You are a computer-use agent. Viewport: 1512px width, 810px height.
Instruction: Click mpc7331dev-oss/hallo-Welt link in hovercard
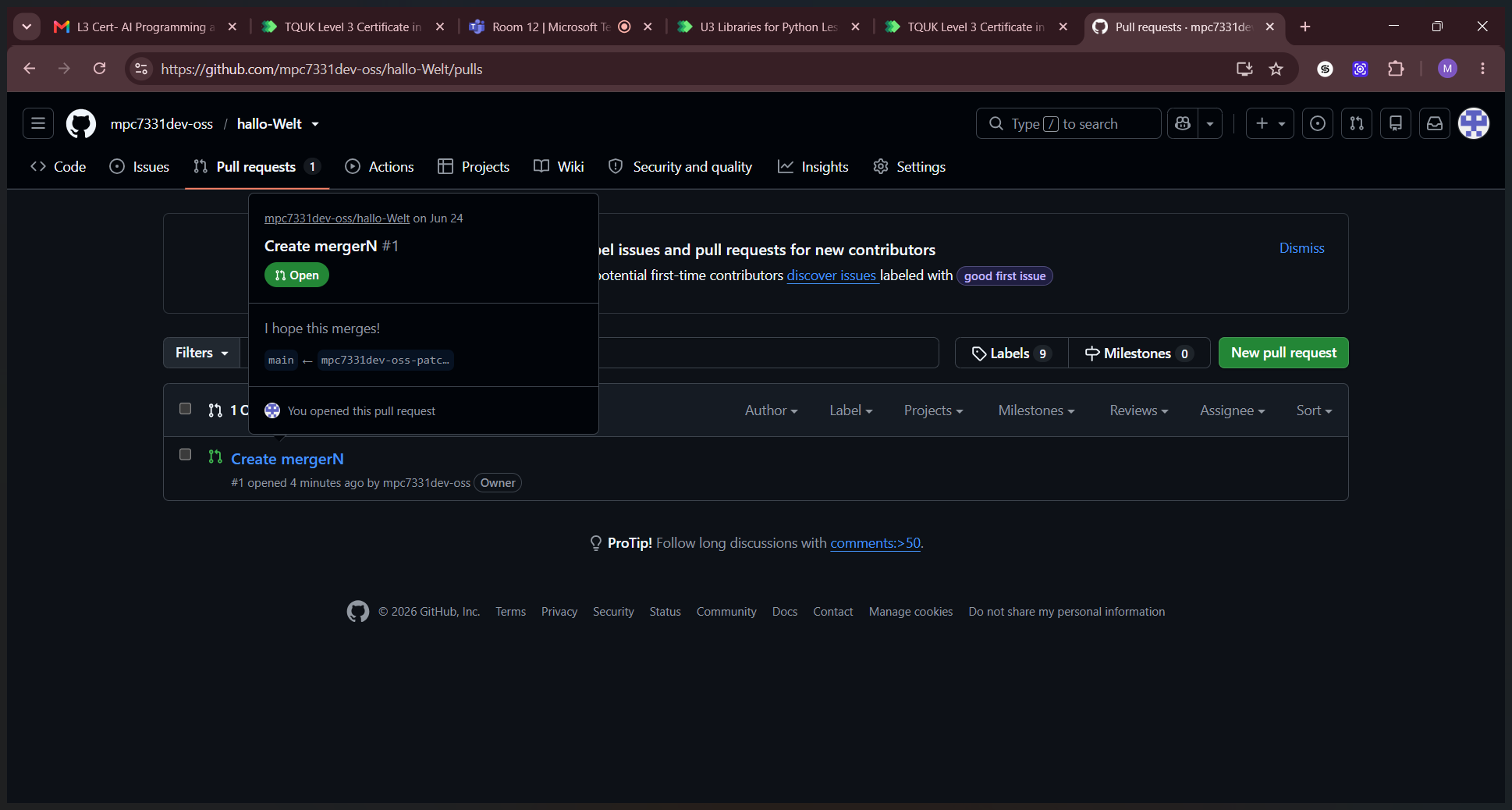point(337,218)
